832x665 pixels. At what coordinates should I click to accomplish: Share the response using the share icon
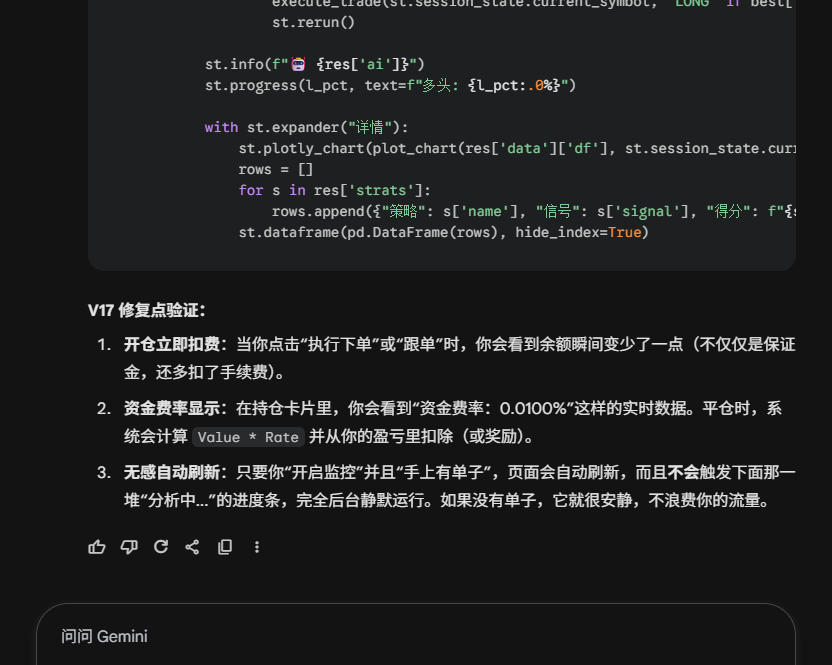[192, 547]
